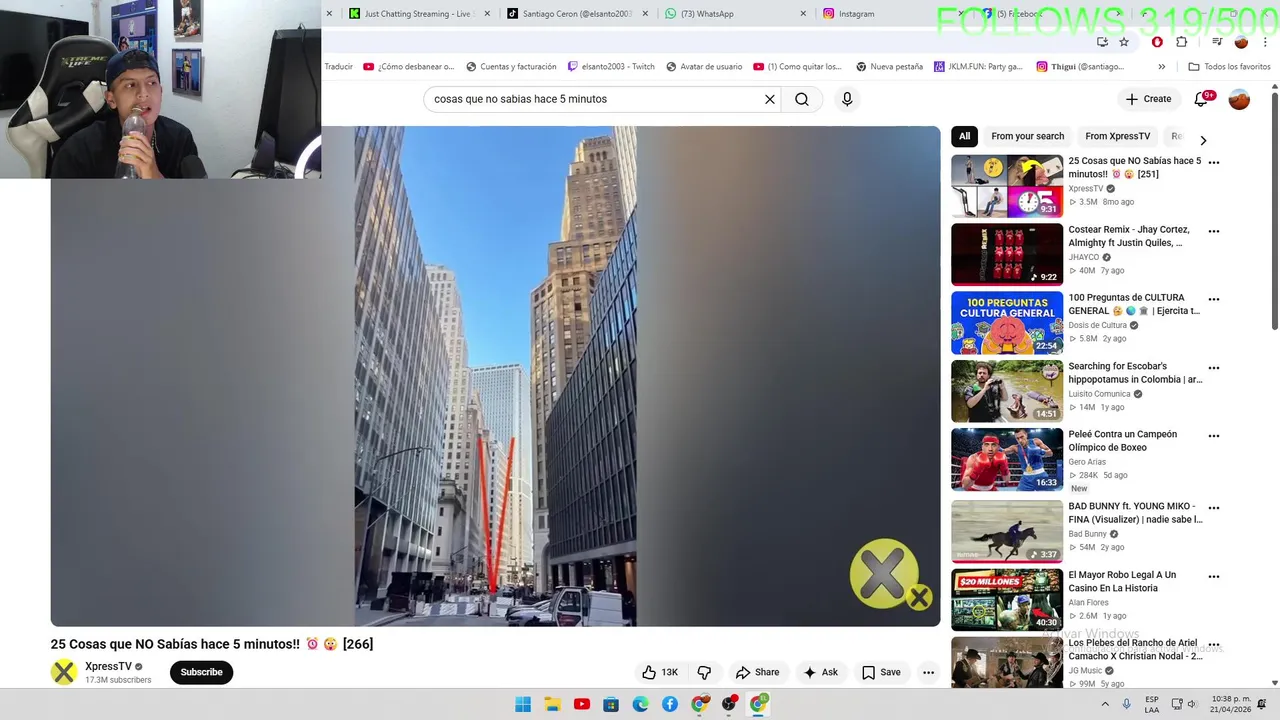Open options for Searching for Escobar's video

pyautogui.click(x=1214, y=368)
